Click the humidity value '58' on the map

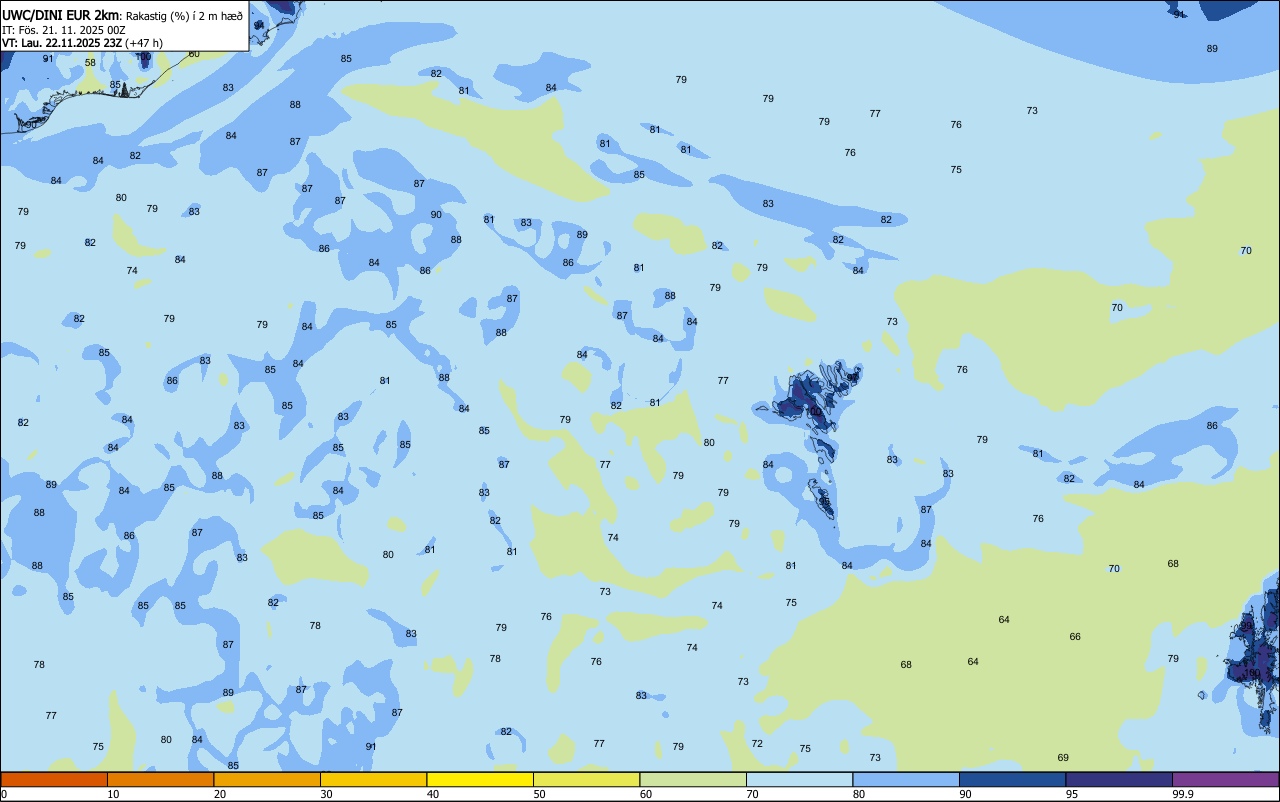point(90,63)
